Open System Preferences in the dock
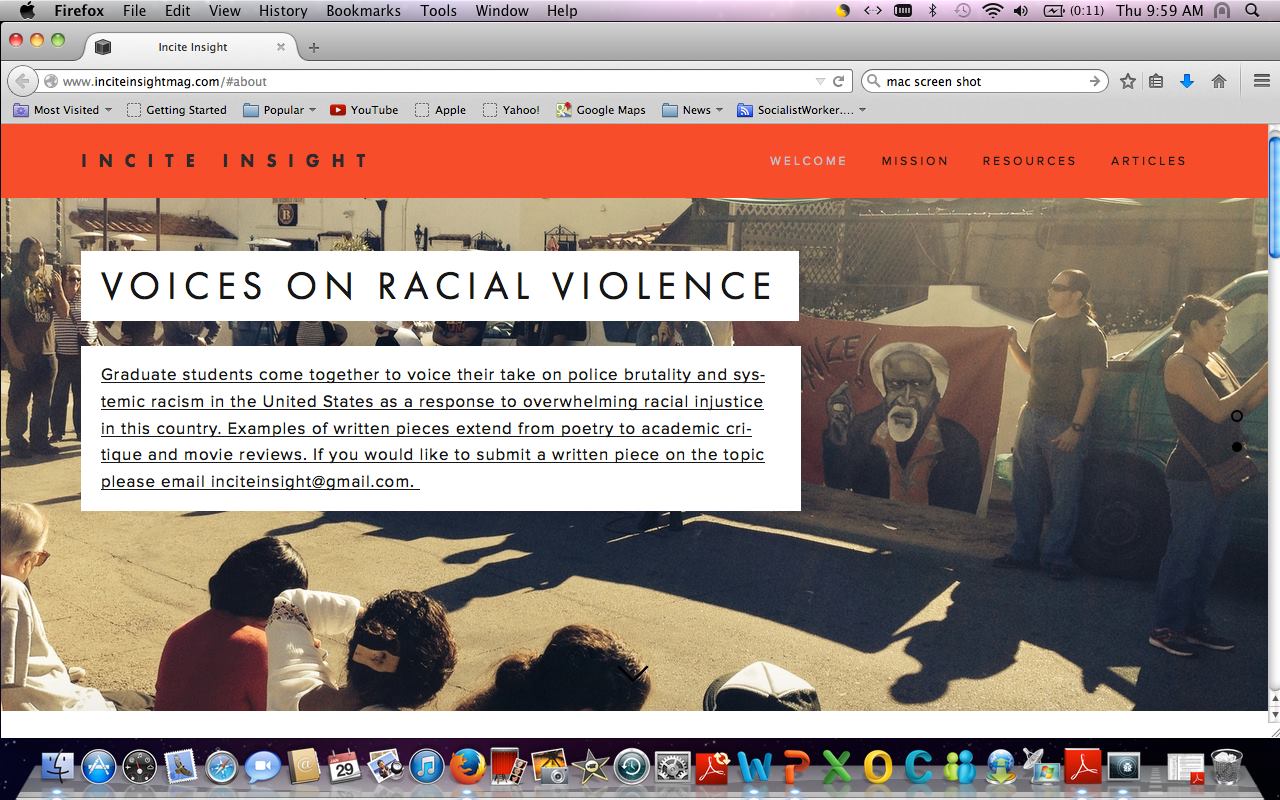This screenshot has height=800, width=1280. [673, 767]
